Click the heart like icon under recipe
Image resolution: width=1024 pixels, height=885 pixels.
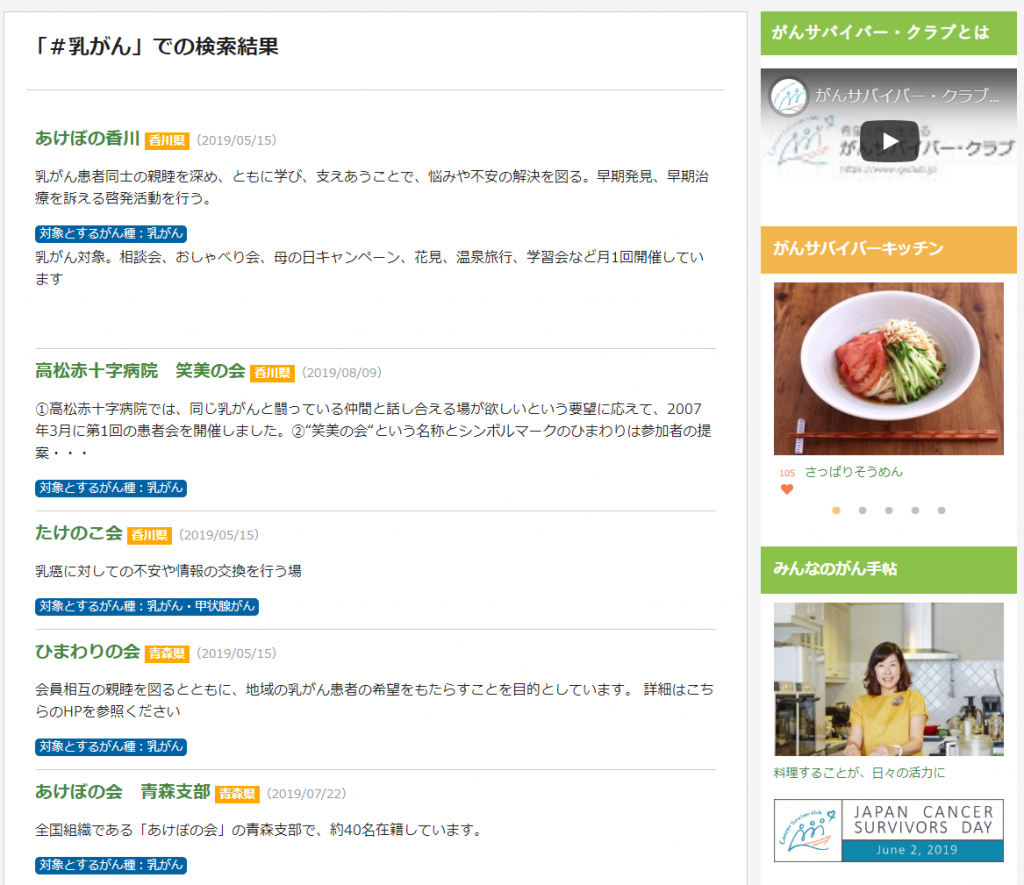click(x=787, y=489)
